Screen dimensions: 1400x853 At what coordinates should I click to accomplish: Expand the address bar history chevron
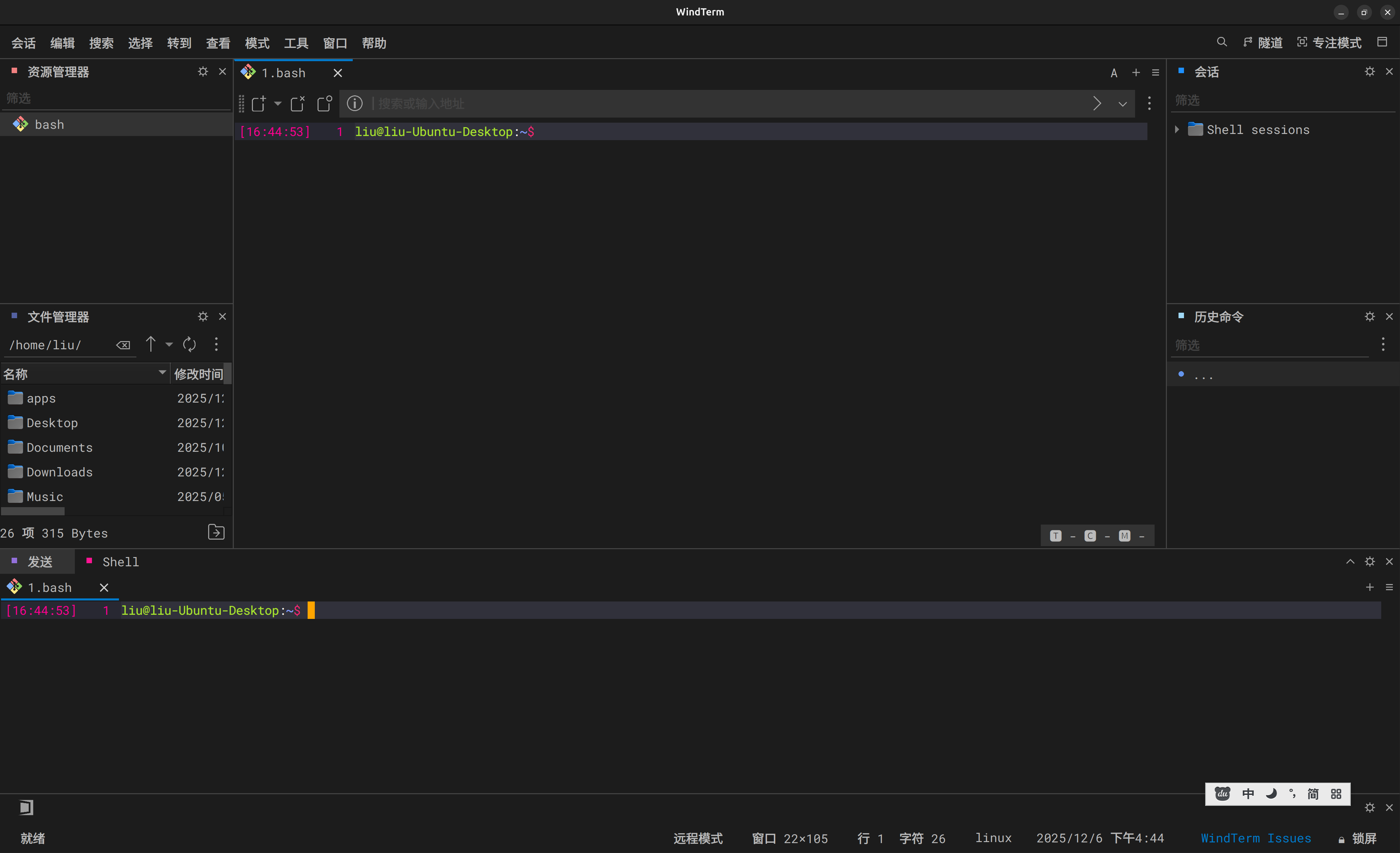point(1123,104)
